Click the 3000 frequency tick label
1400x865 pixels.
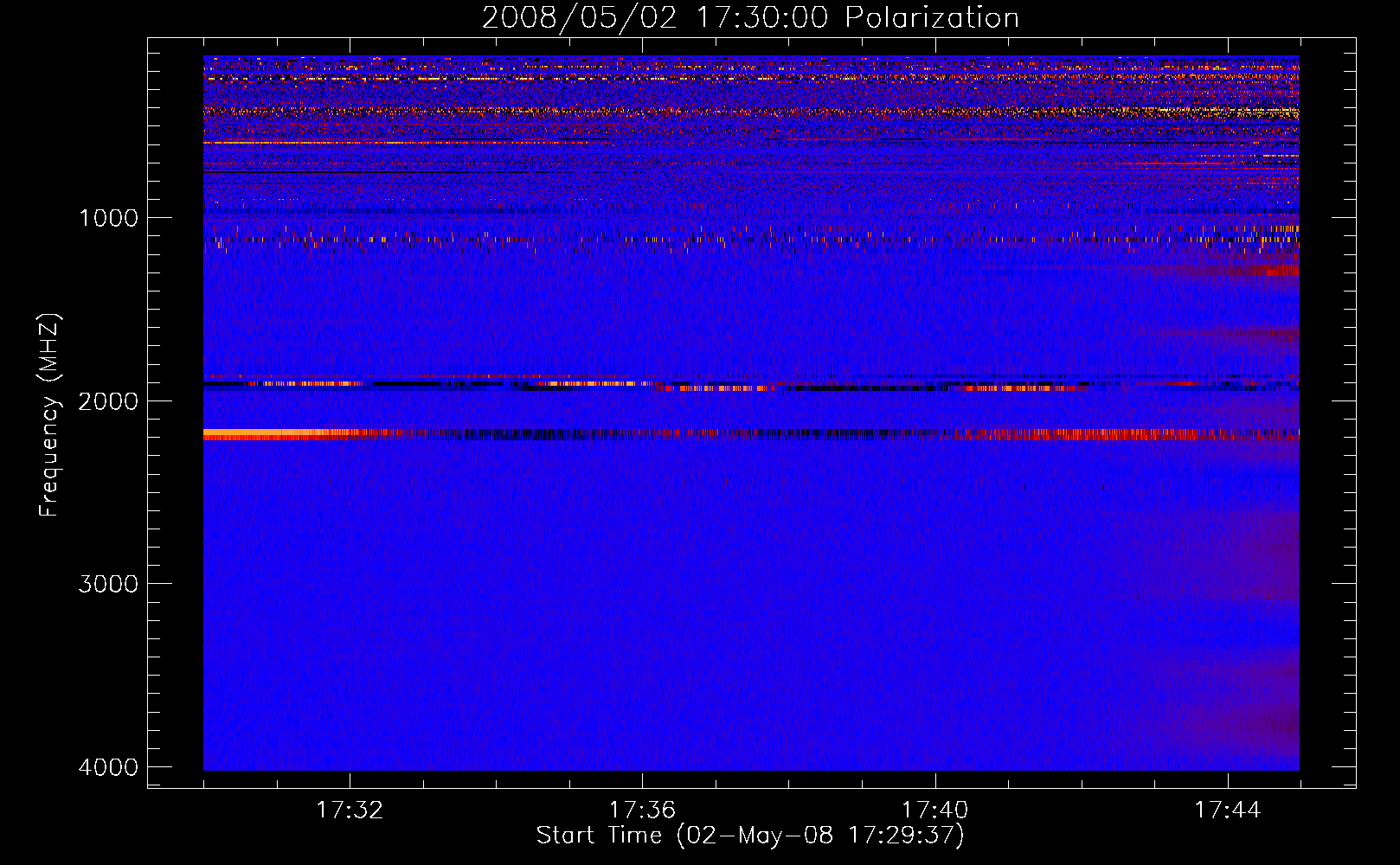[108, 584]
